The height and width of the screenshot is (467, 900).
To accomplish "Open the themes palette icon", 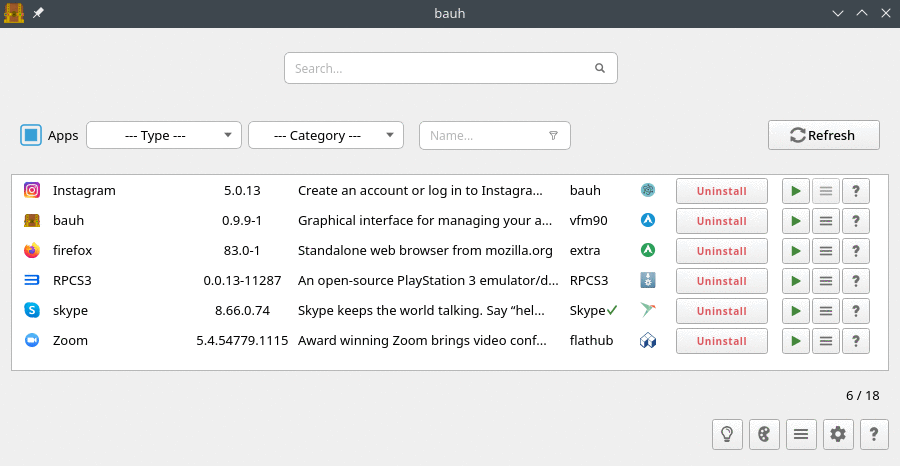I will point(763,434).
